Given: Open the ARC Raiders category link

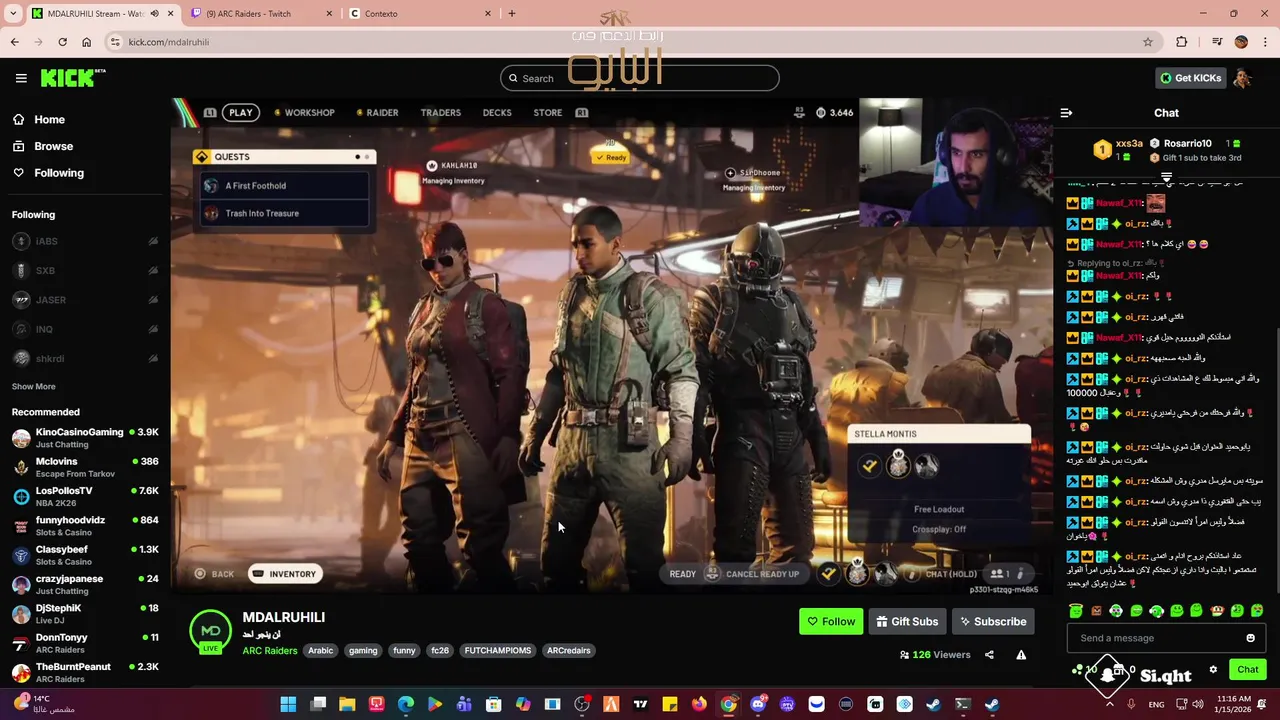Looking at the screenshot, I should point(270,651).
